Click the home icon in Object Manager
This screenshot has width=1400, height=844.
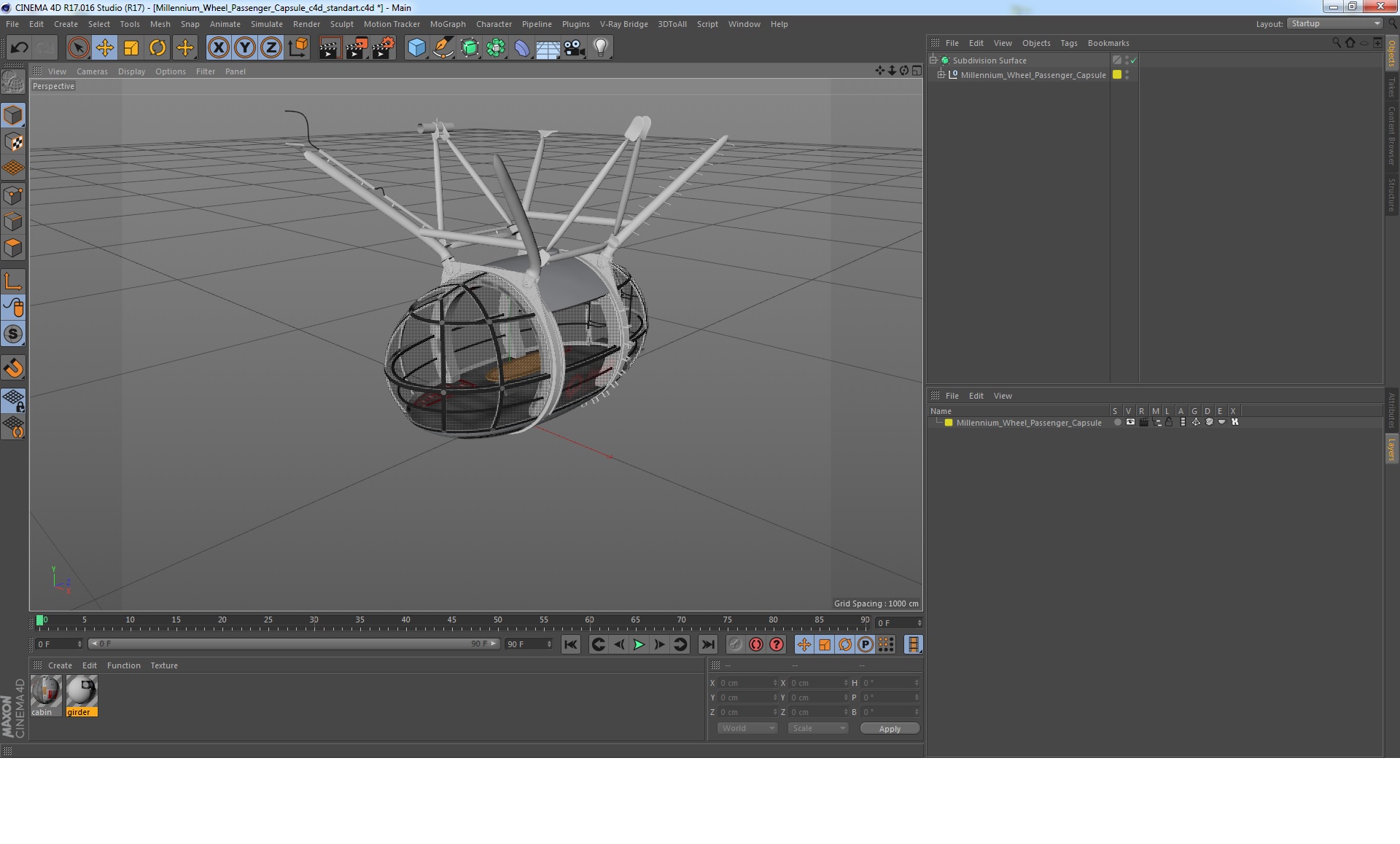point(1350,42)
